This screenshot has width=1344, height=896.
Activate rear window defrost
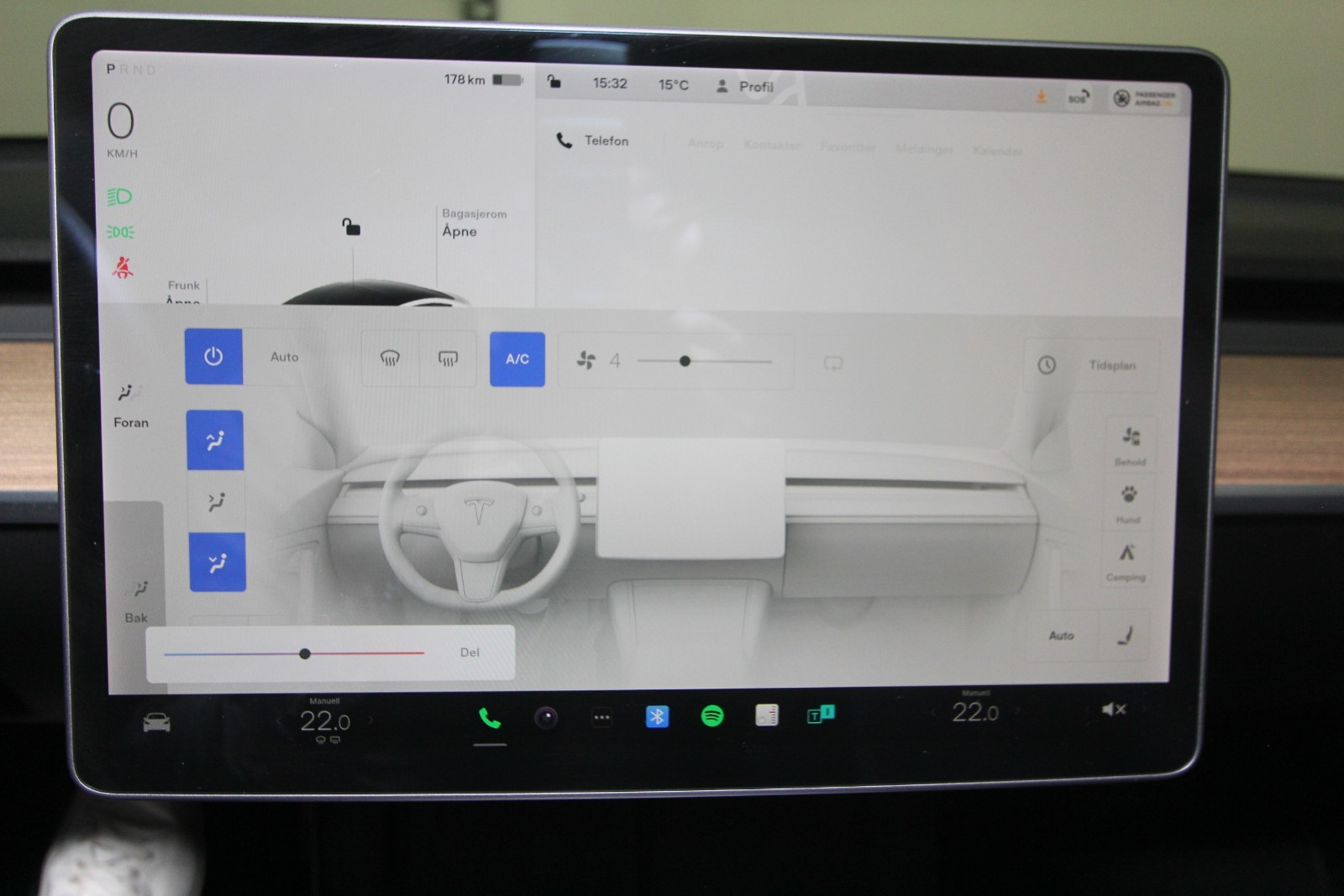448,359
